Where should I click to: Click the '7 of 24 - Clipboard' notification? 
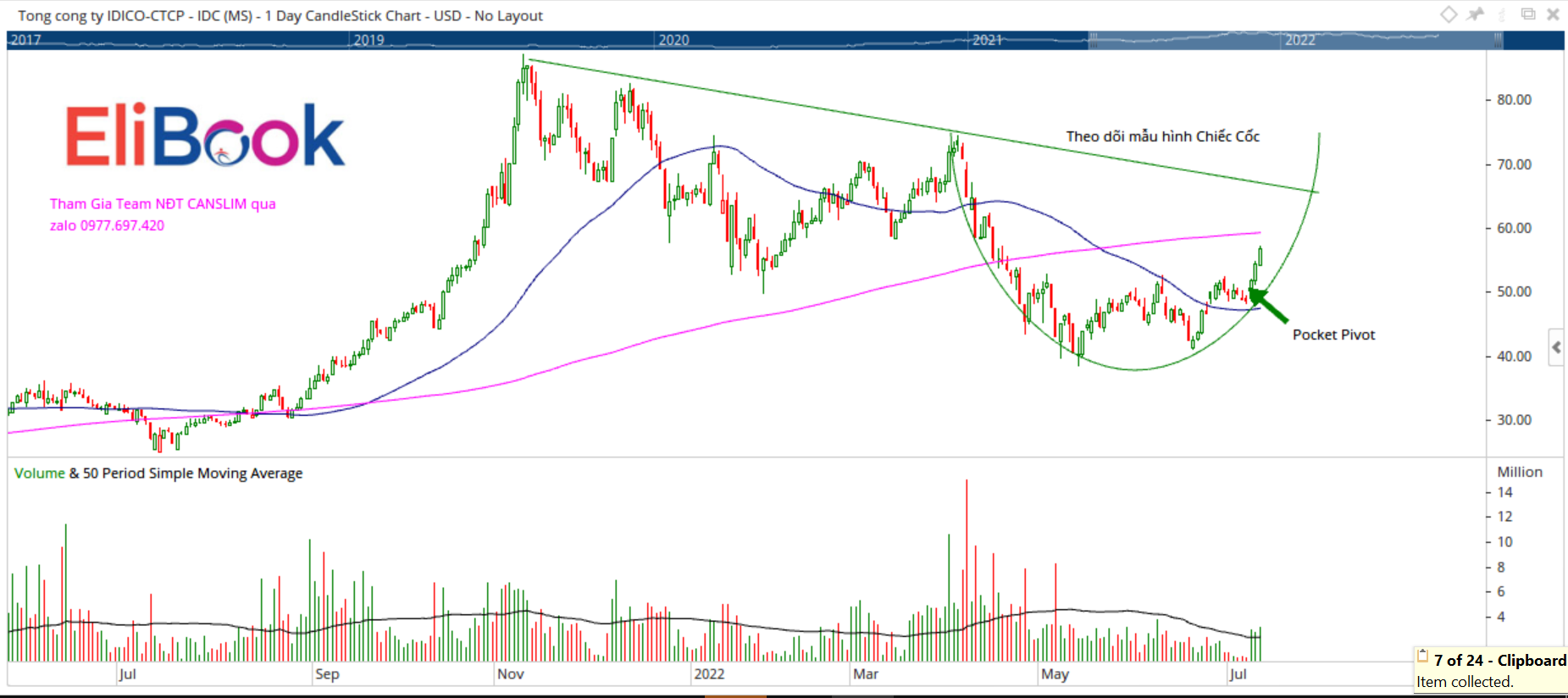click(1499, 661)
